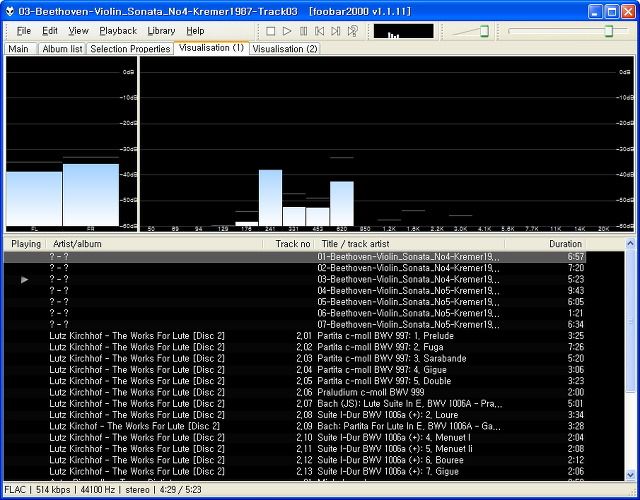Skip to the next track

[336, 31]
